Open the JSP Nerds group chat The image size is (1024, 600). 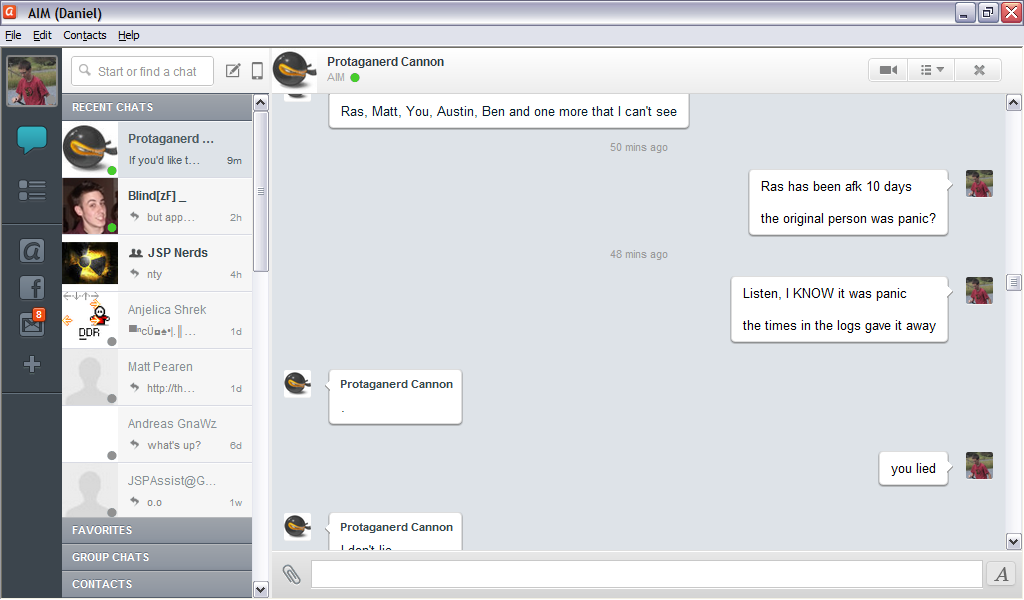click(x=157, y=263)
